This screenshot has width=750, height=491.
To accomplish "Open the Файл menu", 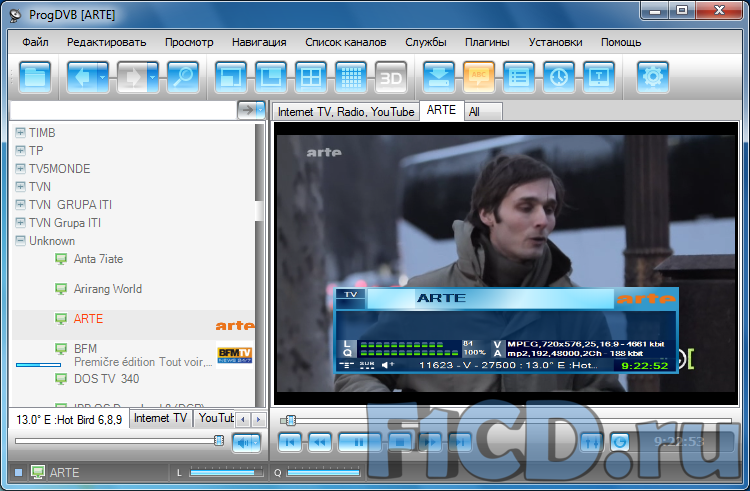I will tap(35, 42).
